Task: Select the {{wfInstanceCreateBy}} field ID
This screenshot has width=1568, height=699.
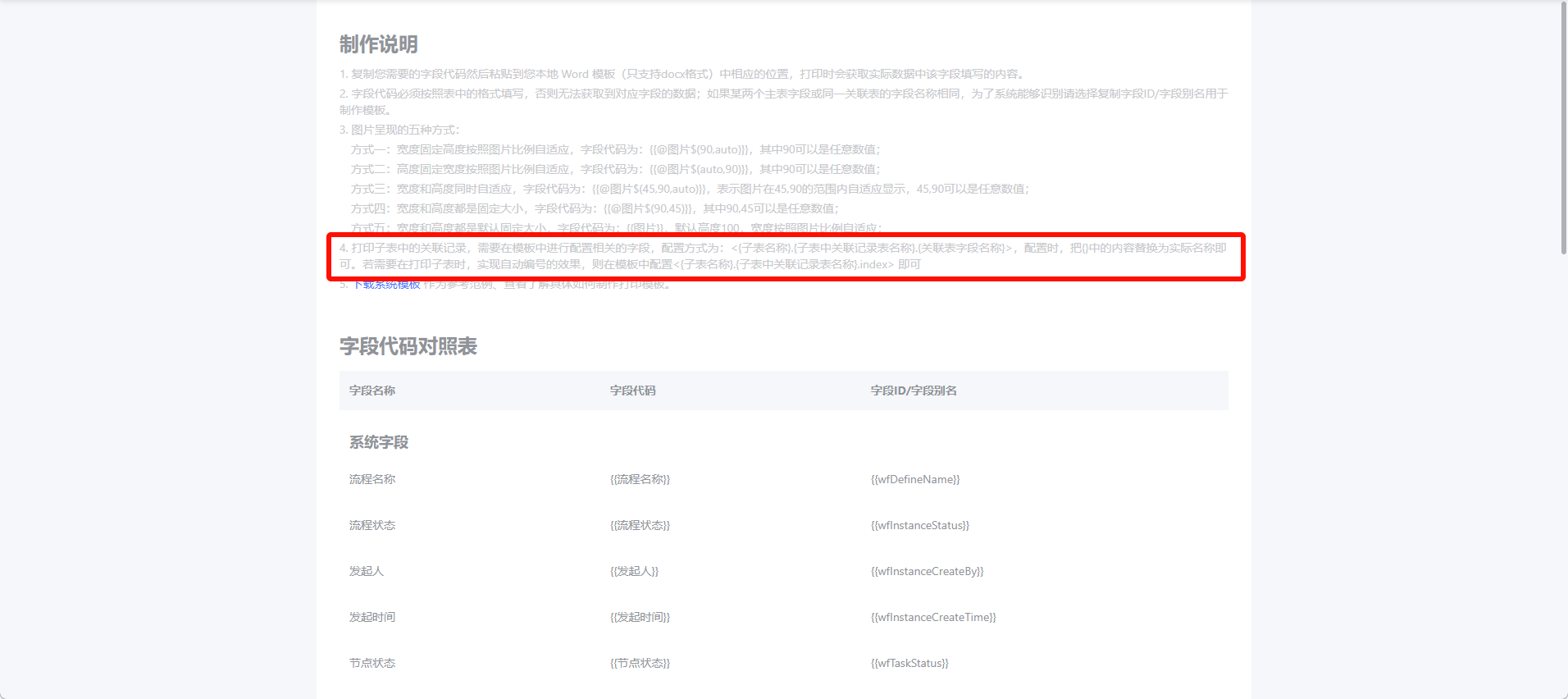Action: click(928, 571)
